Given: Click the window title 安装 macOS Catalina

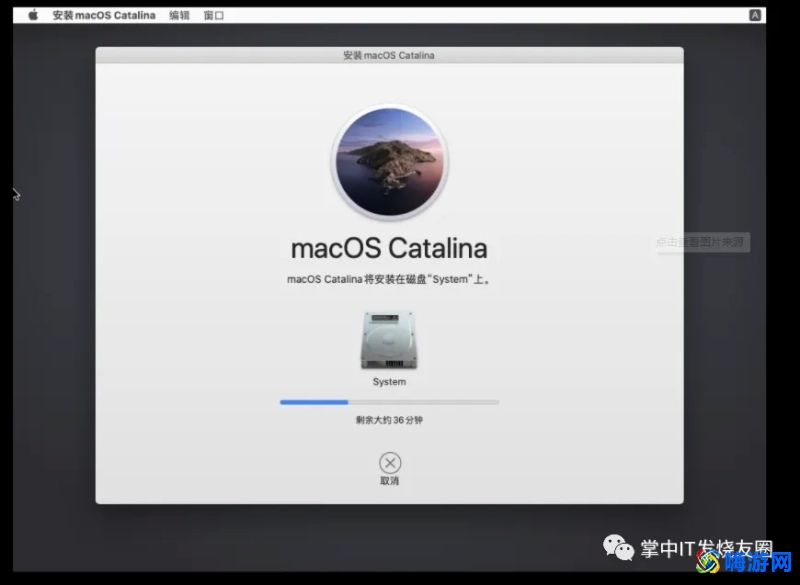Looking at the screenshot, I should [x=389, y=55].
